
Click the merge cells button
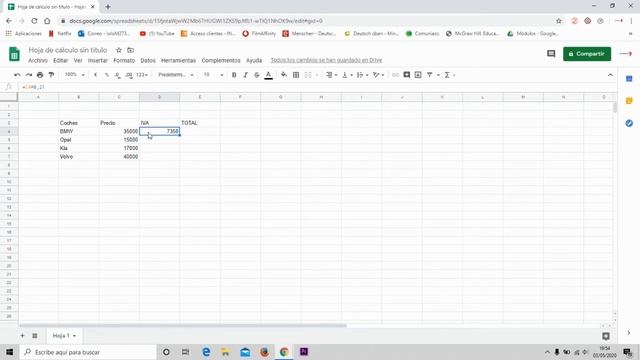coord(308,75)
